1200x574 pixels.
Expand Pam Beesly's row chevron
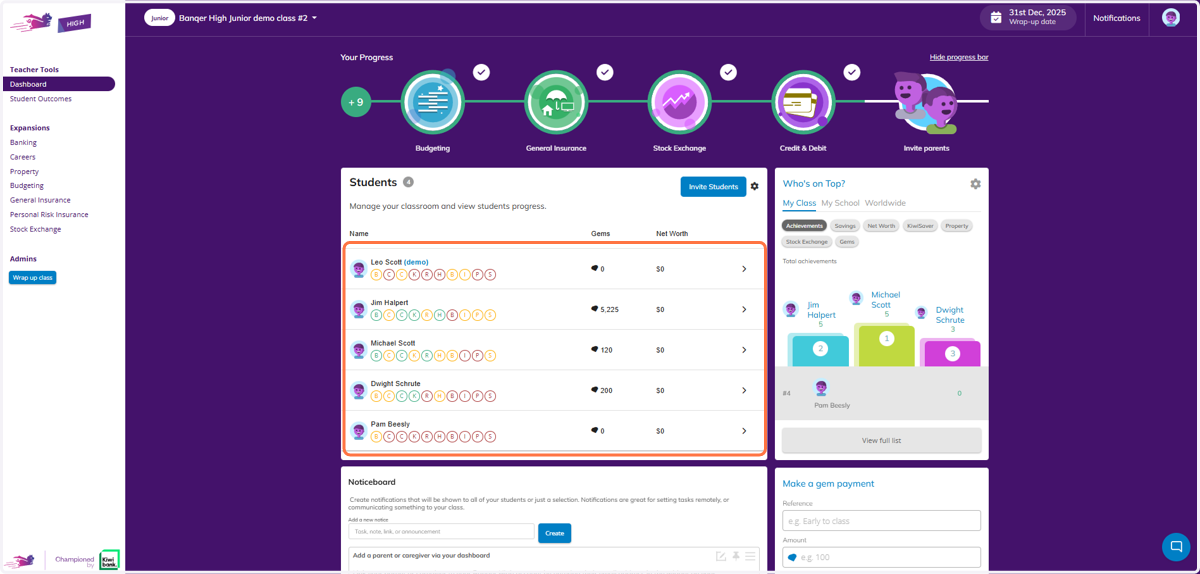(x=744, y=431)
